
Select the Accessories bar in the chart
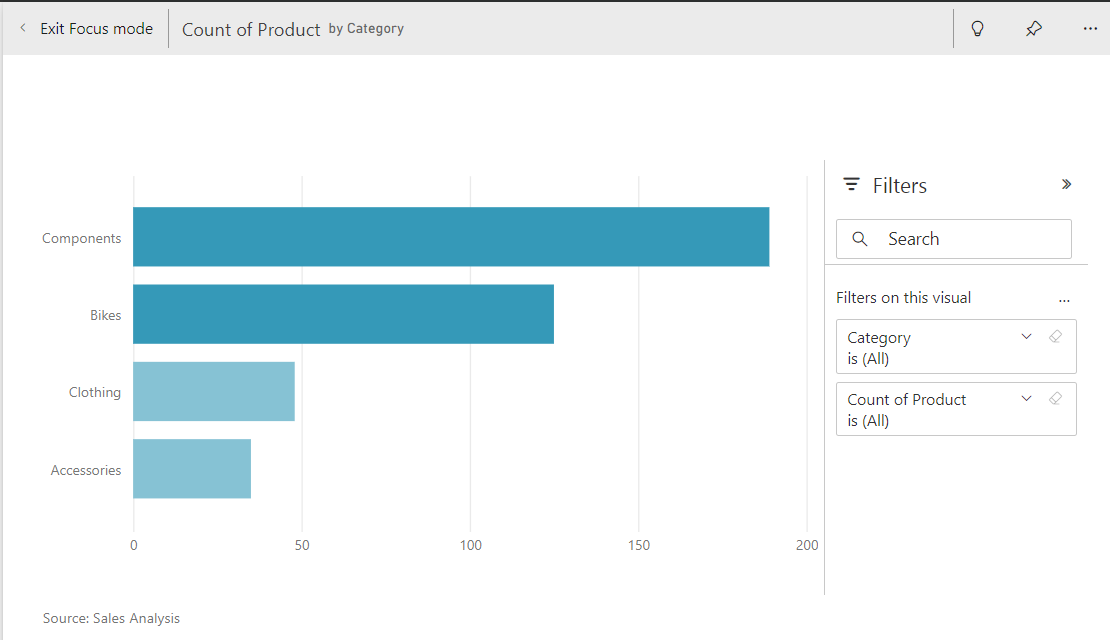(x=192, y=469)
